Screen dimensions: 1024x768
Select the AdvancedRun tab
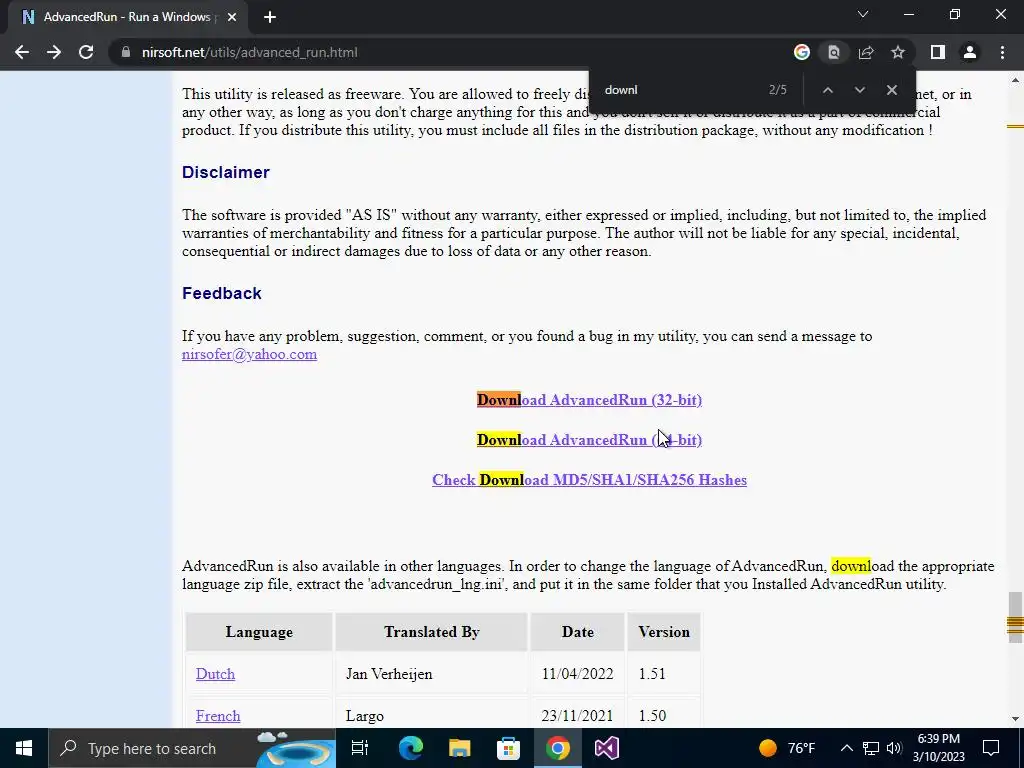point(127,17)
